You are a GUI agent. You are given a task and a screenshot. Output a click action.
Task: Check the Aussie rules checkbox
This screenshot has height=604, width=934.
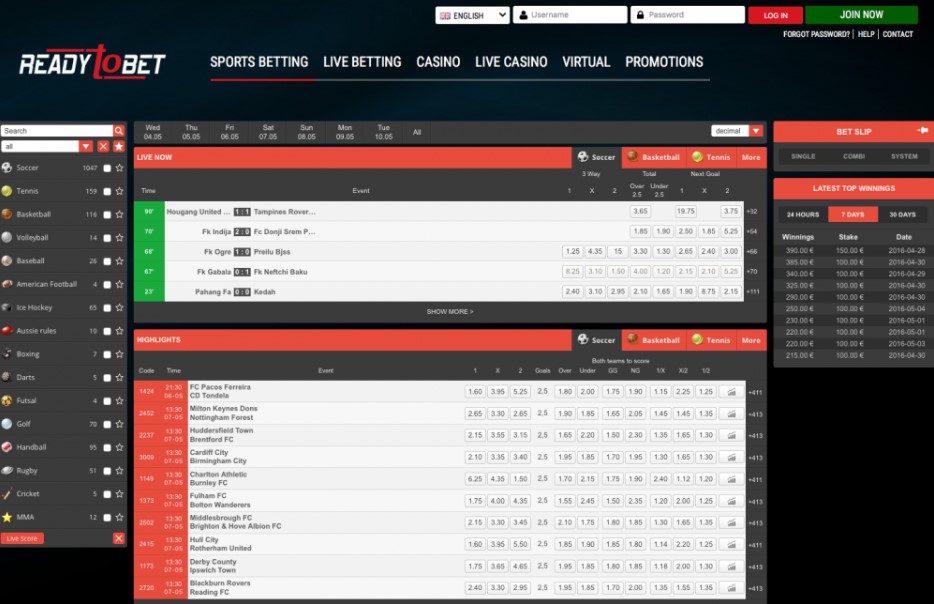pos(107,331)
